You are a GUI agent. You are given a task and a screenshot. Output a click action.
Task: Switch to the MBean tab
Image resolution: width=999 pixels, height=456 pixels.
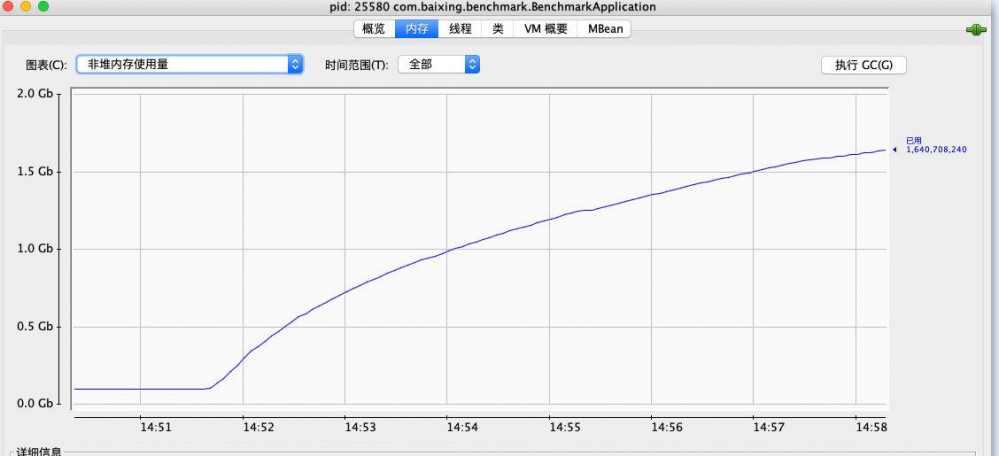(605, 29)
